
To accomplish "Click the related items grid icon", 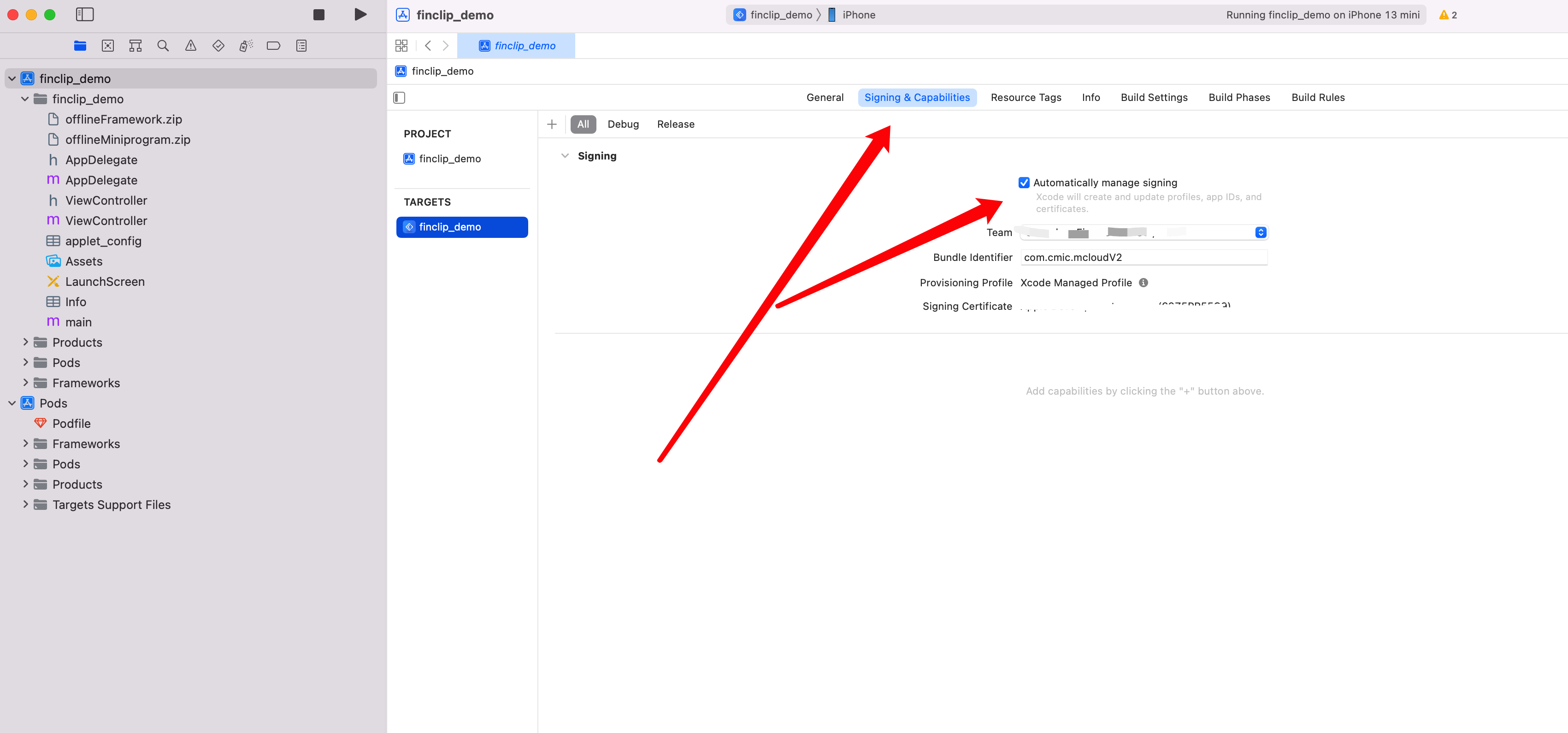I will coord(401,46).
